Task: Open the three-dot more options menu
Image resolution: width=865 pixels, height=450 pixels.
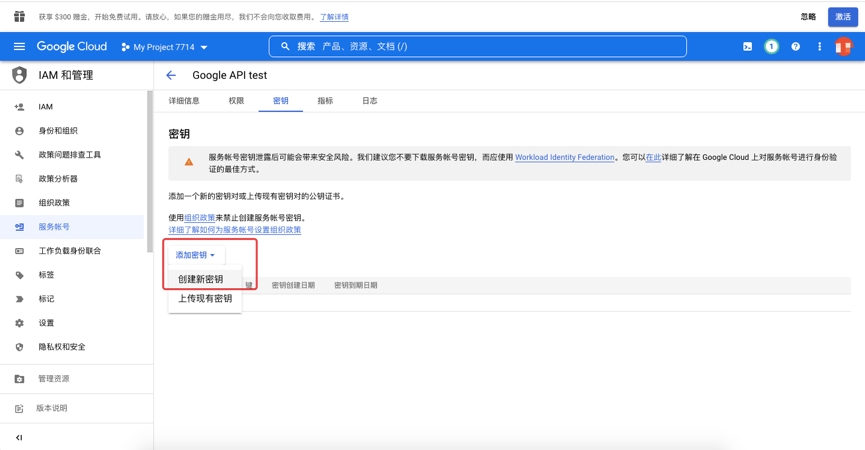Action: pos(819,47)
